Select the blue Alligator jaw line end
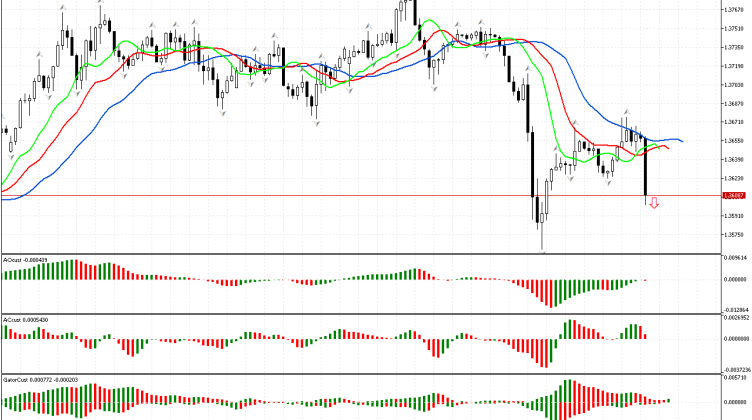The image size is (752, 420). (x=681, y=141)
